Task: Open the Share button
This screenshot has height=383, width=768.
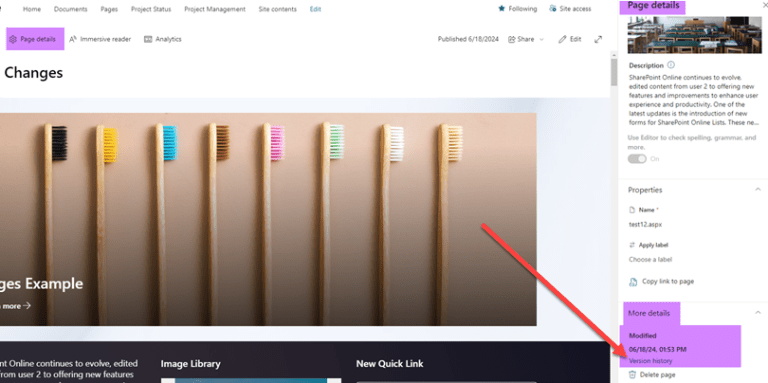Action: 521,39
